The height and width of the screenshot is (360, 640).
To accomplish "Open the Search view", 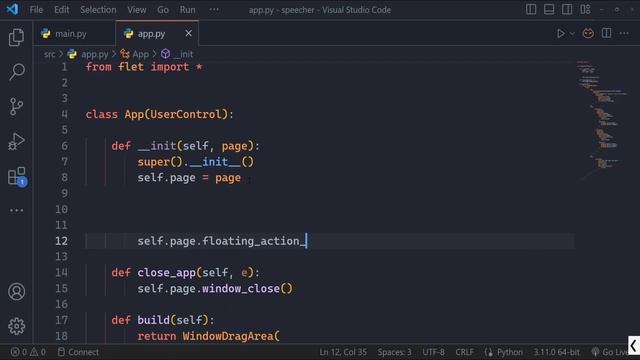I will pyautogui.click(x=16, y=72).
